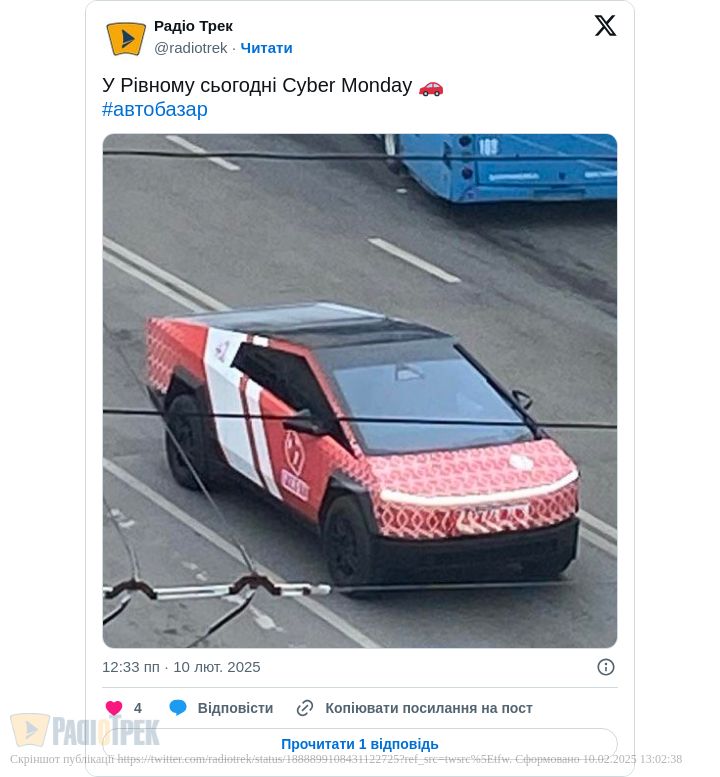Image resolution: width=720 pixels, height=777 pixels.
Task: Click the blue reply bubble icon
Action: [178, 708]
